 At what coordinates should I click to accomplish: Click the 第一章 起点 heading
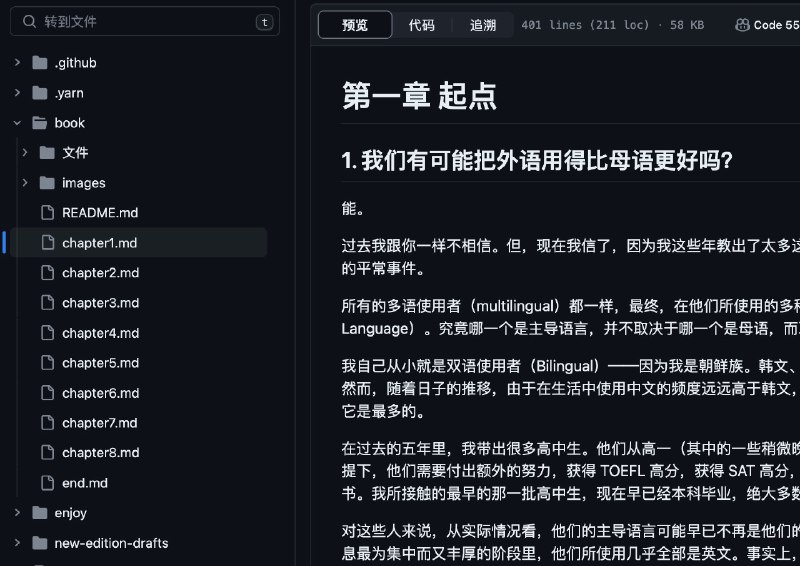[x=419, y=95]
